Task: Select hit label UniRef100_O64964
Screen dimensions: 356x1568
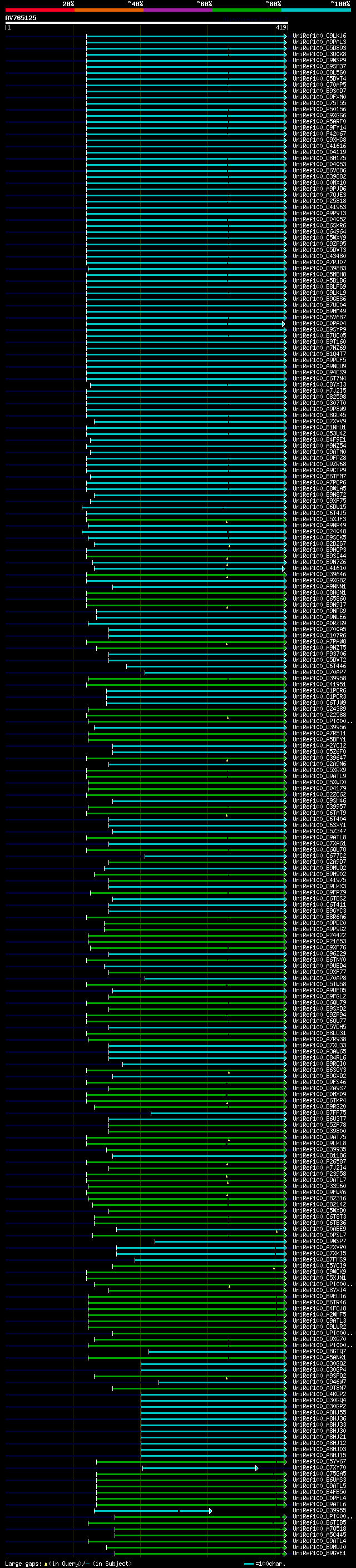Action: (319, 232)
